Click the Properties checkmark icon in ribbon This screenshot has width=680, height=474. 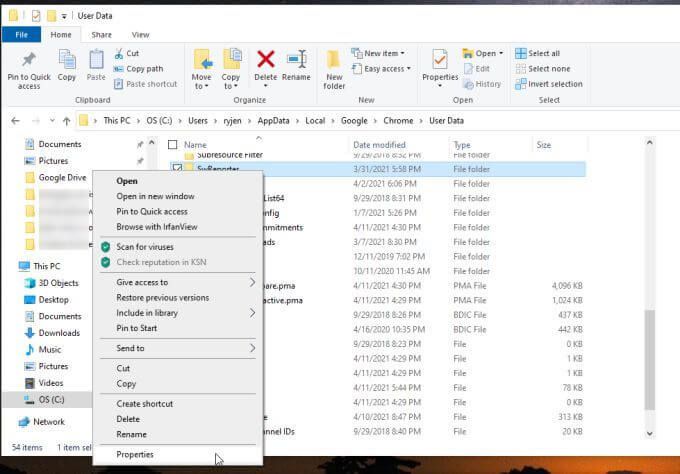tap(440, 60)
